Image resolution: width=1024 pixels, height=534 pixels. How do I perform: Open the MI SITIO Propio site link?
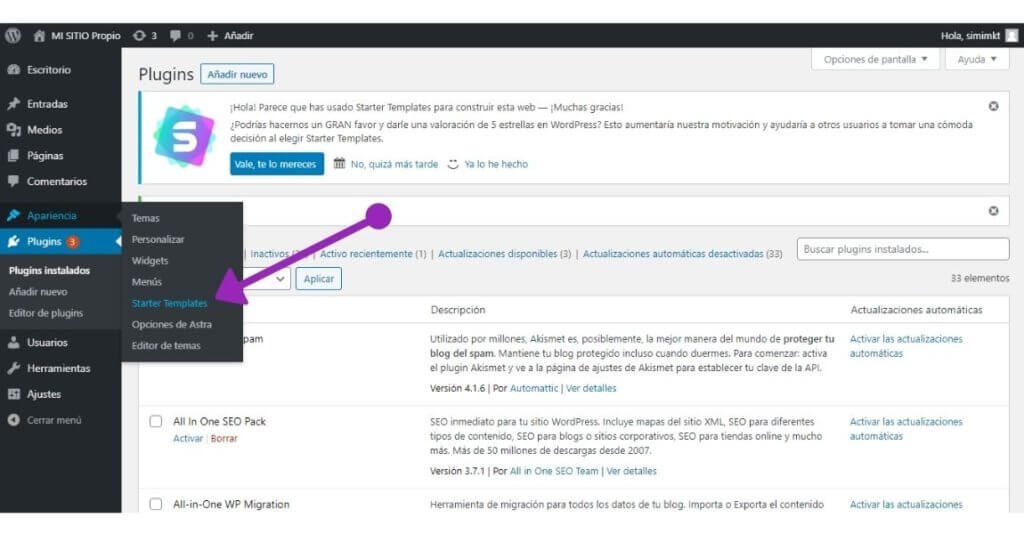tap(77, 36)
